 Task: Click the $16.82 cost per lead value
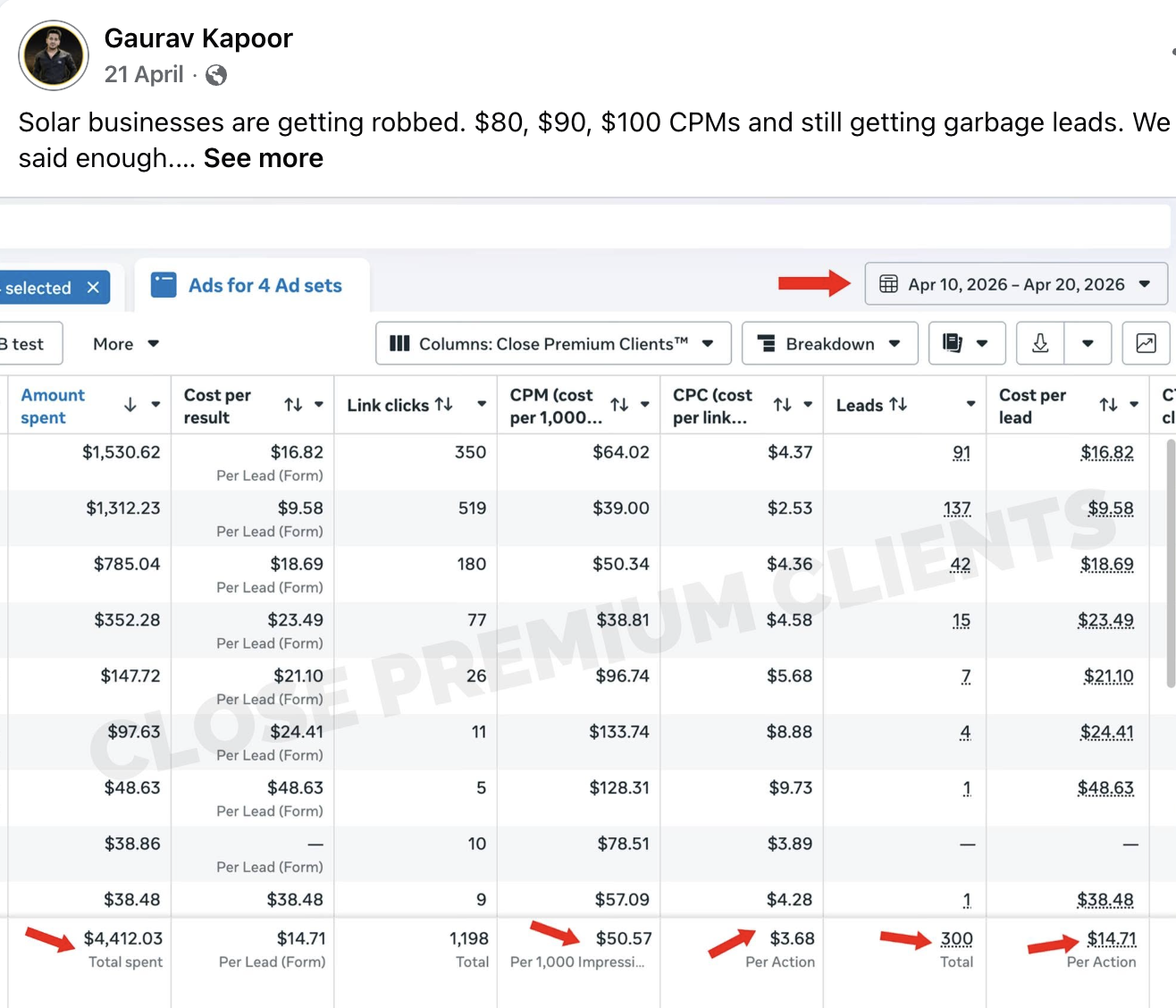[1107, 453]
